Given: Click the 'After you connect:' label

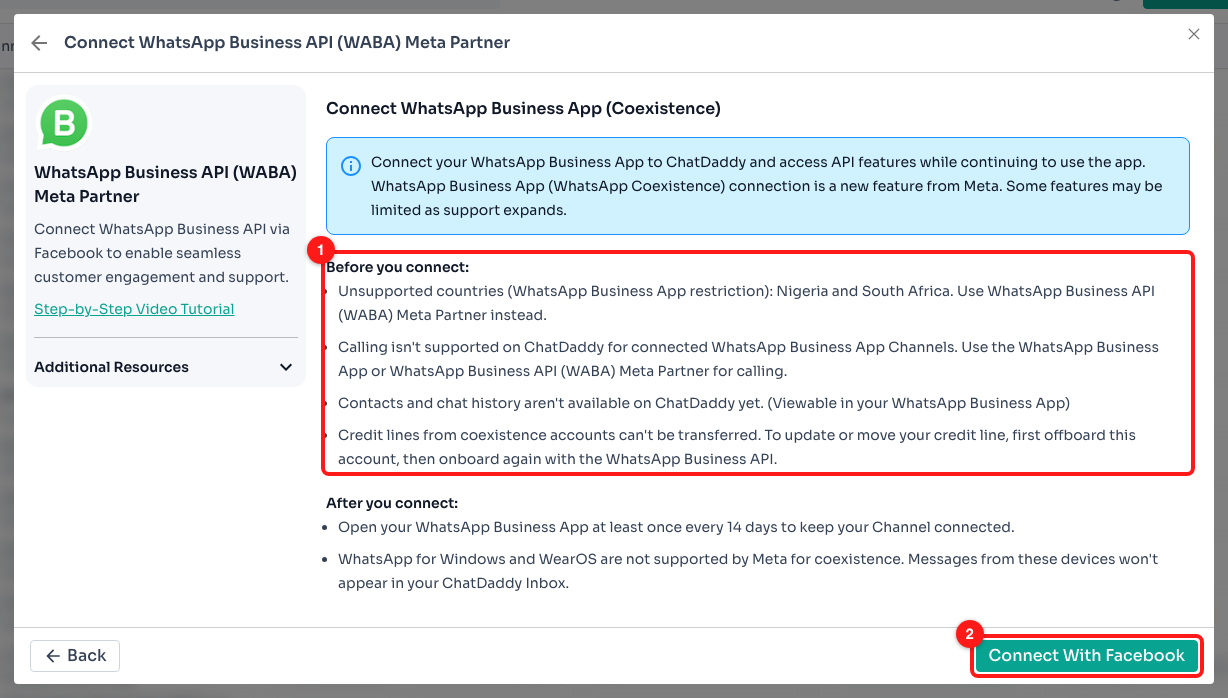Looking at the screenshot, I should [x=392, y=503].
